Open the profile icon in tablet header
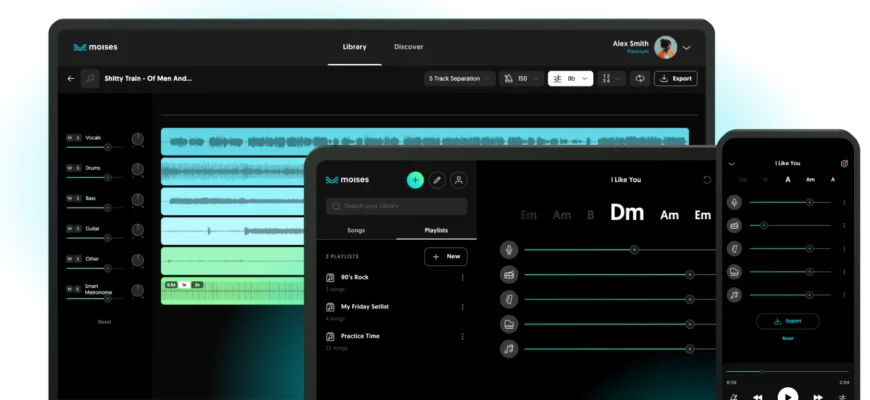870x400 pixels. (458, 180)
